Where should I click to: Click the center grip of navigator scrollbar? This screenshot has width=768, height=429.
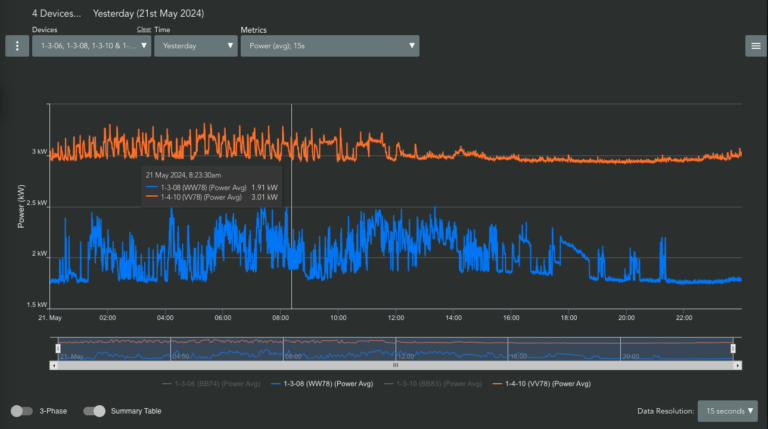tap(395, 365)
